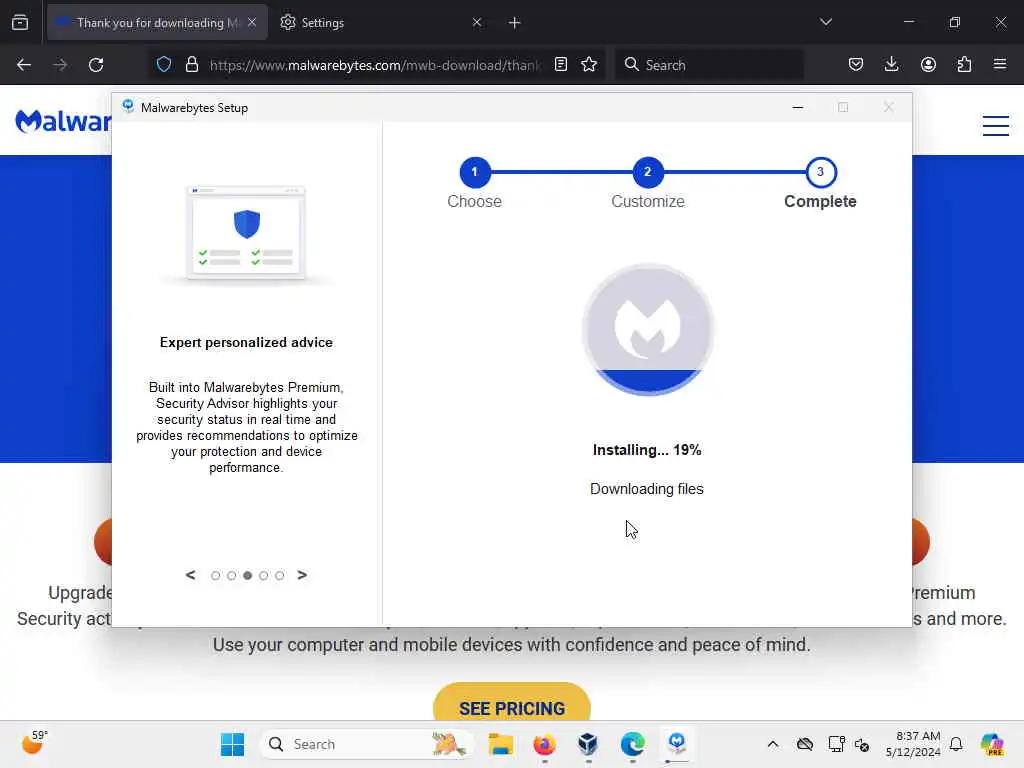
Task: Select the Thank you for downloading tab
Action: point(157,23)
